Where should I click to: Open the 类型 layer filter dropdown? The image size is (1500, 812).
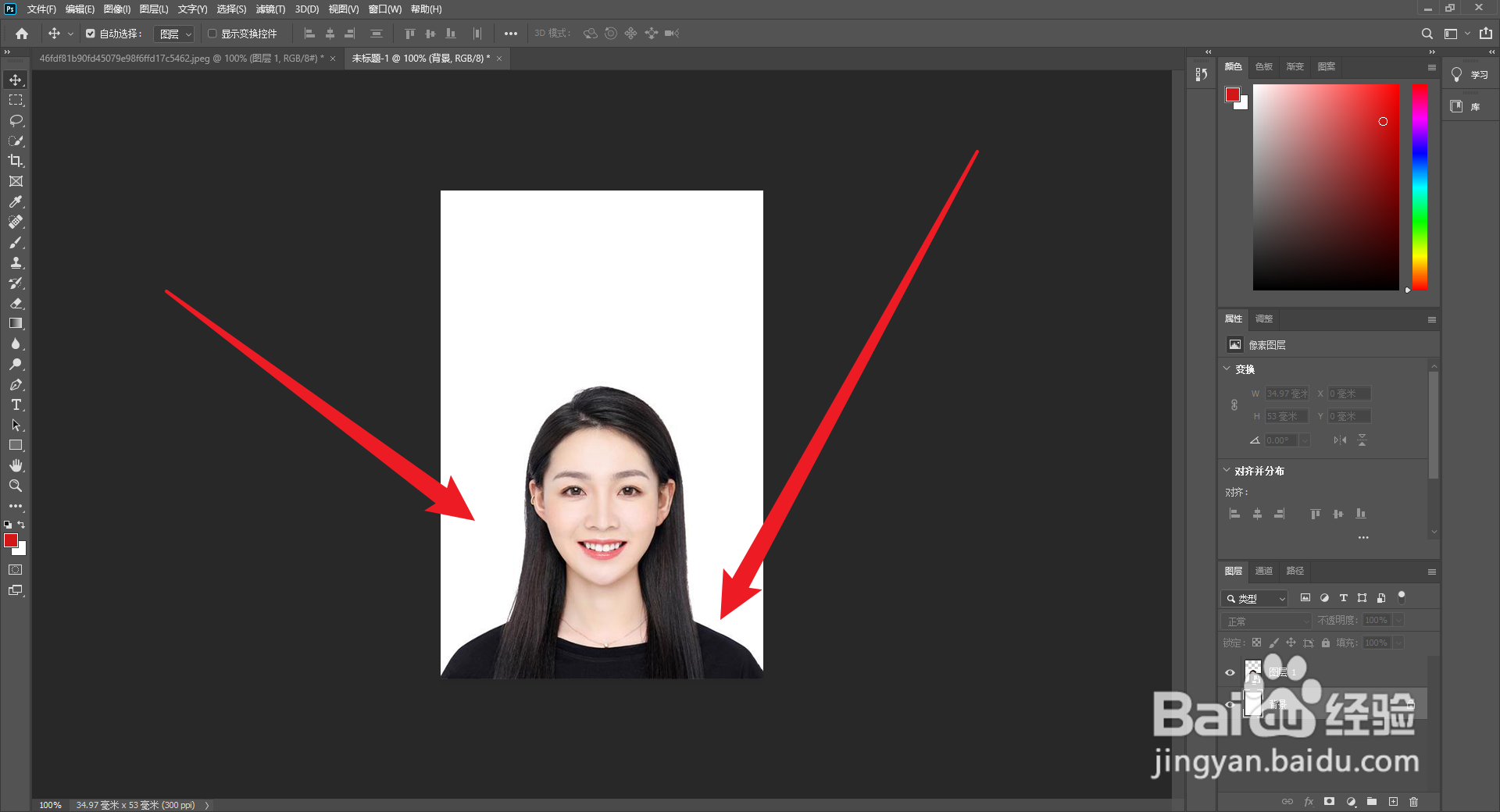pyautogui.click(x=1254, y=598)
